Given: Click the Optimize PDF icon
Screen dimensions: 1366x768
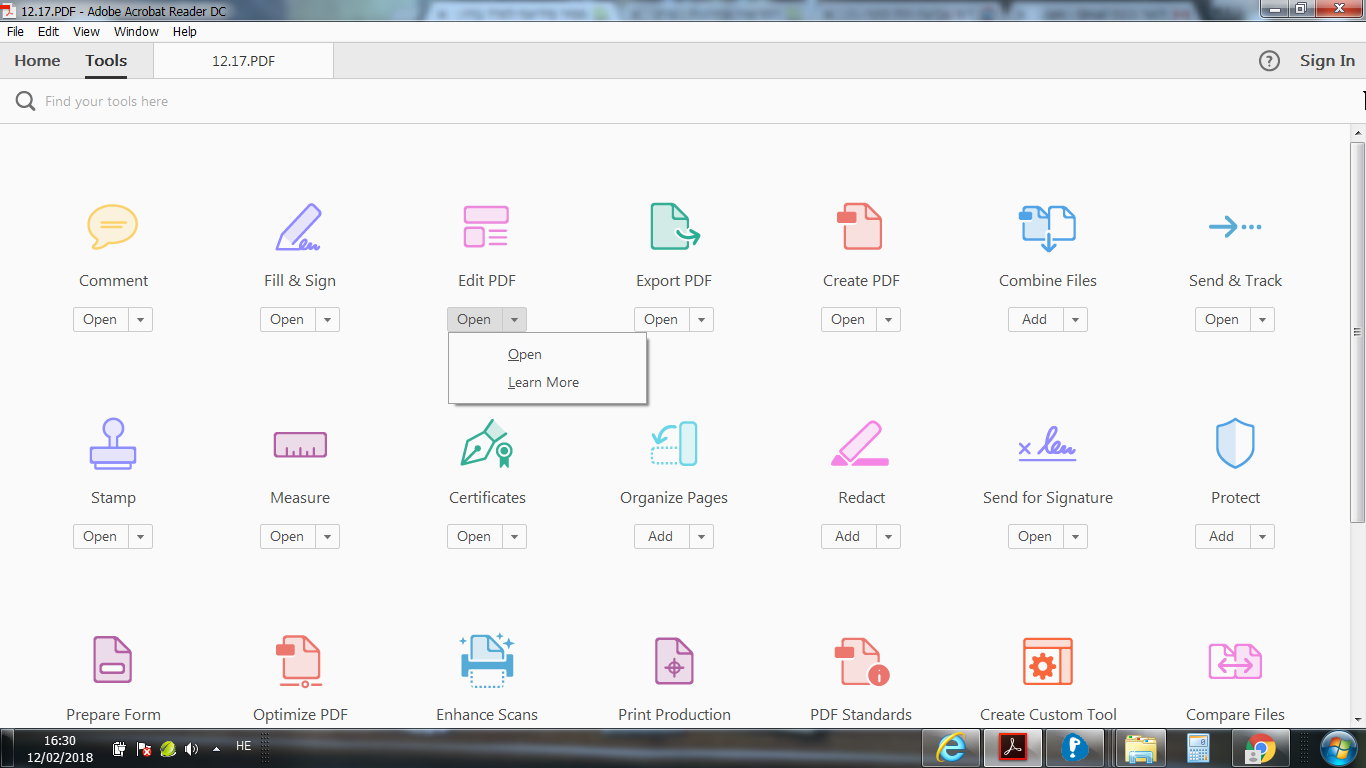Looking at the screenshot, I should (299, 662).
